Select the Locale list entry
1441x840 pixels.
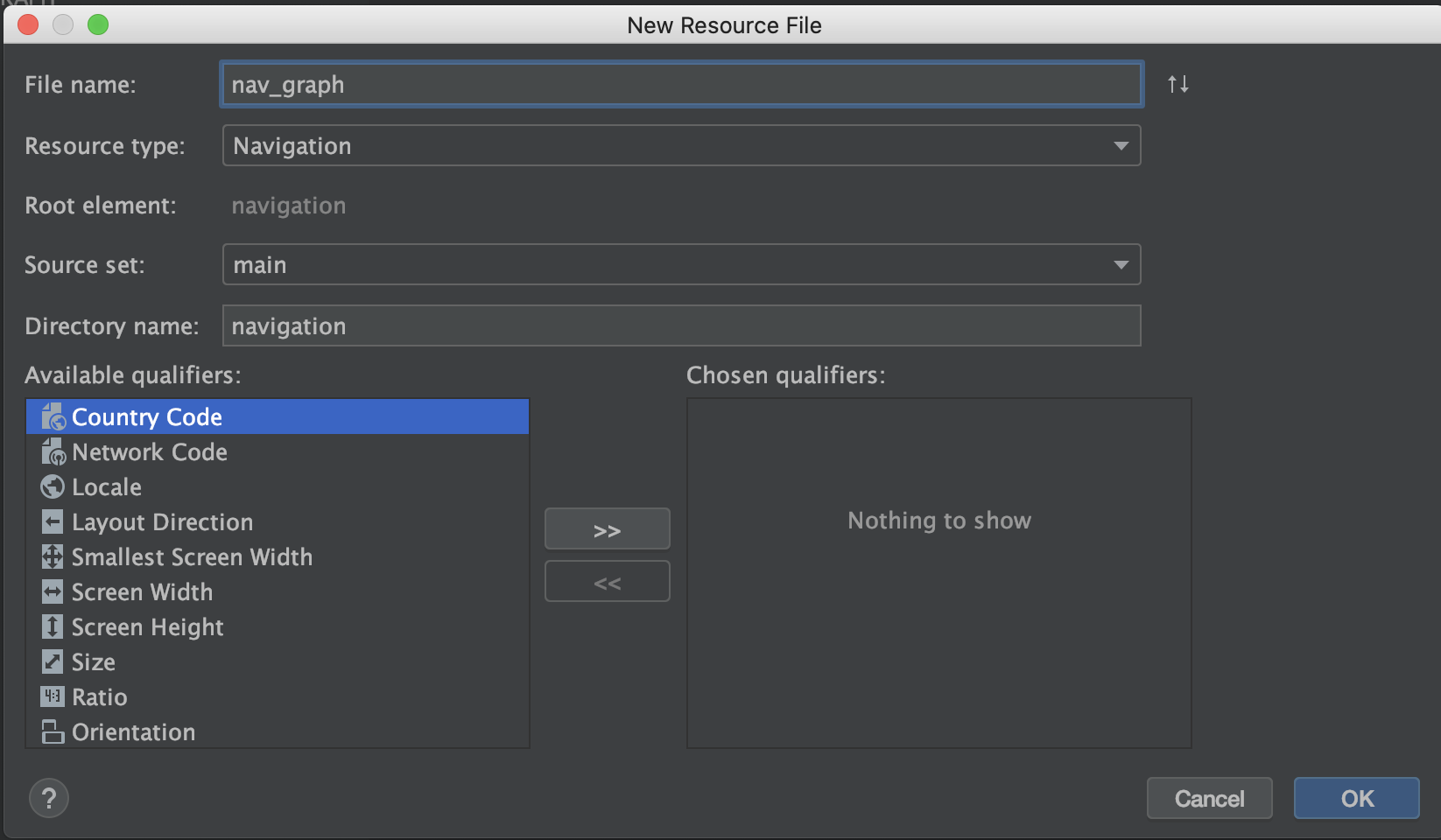tap(278, 486)
